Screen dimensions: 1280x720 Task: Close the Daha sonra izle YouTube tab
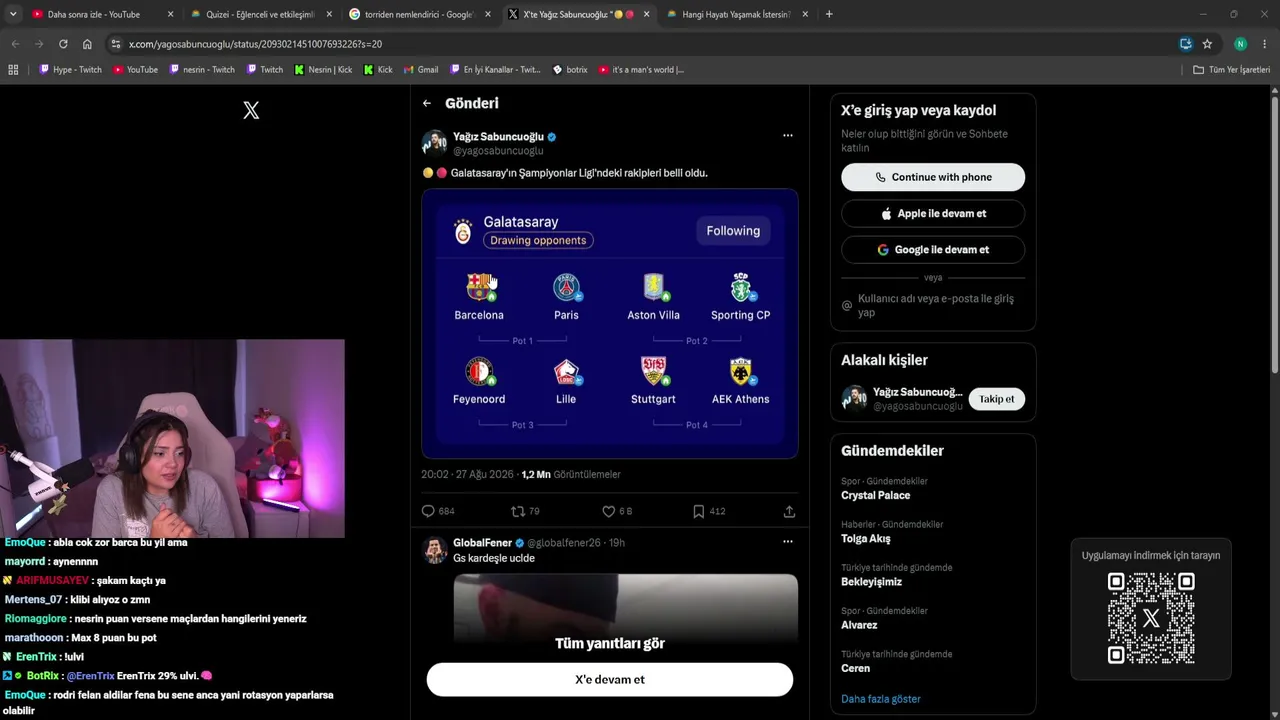[170, 14]
